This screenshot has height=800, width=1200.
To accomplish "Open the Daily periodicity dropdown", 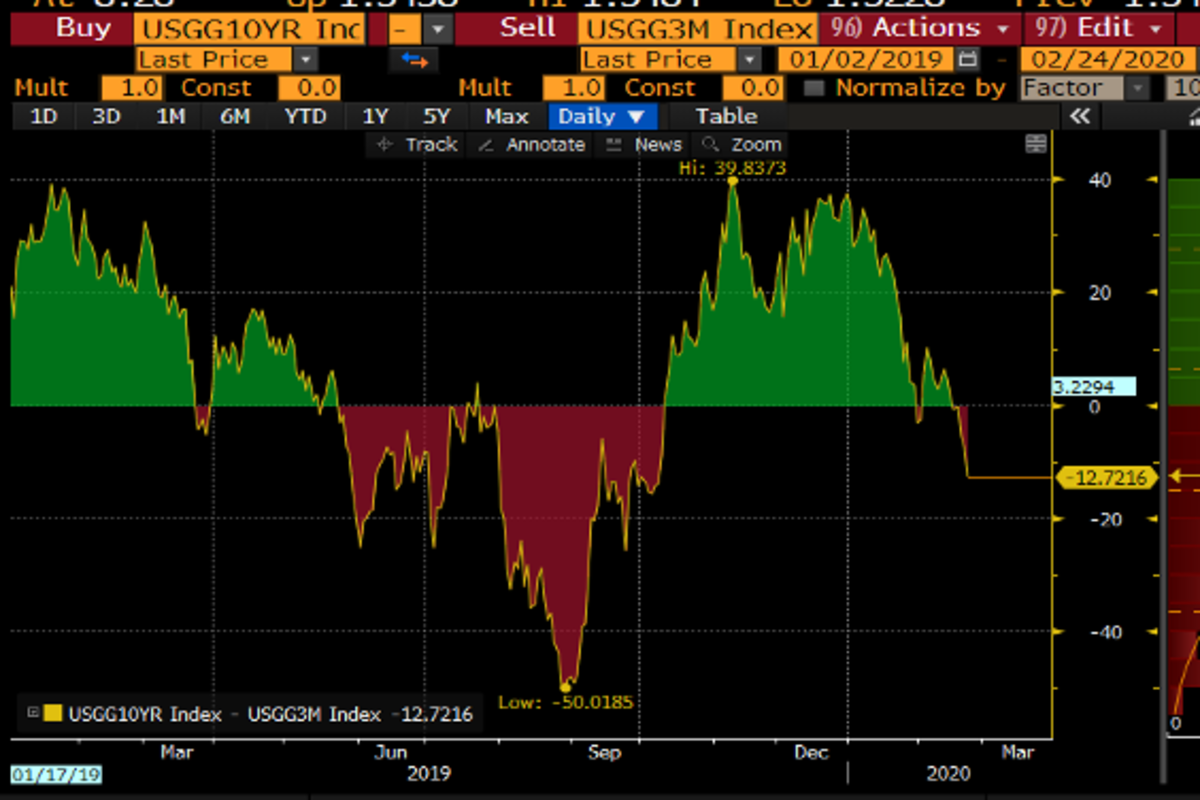I will click(607, 117).
